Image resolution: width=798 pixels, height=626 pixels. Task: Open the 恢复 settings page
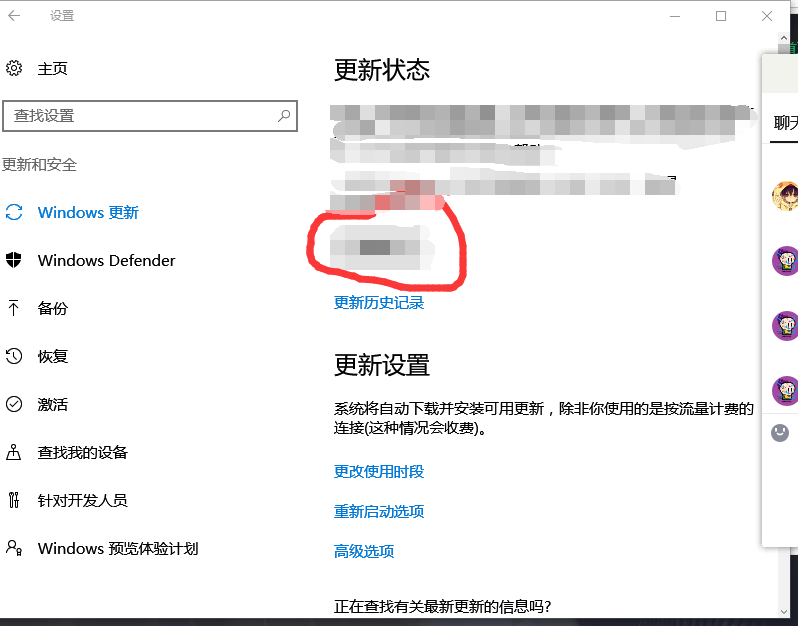[52, 356]
